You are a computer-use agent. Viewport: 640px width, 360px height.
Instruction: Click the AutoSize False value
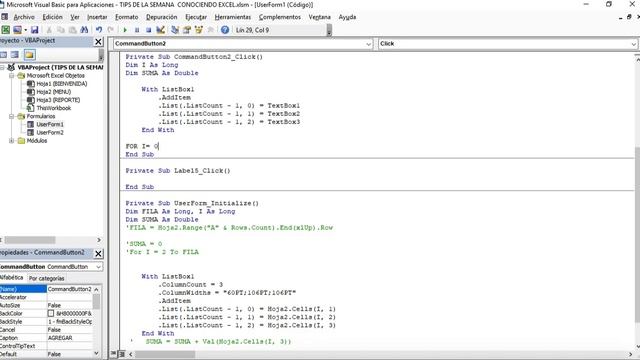pos(70,305)
